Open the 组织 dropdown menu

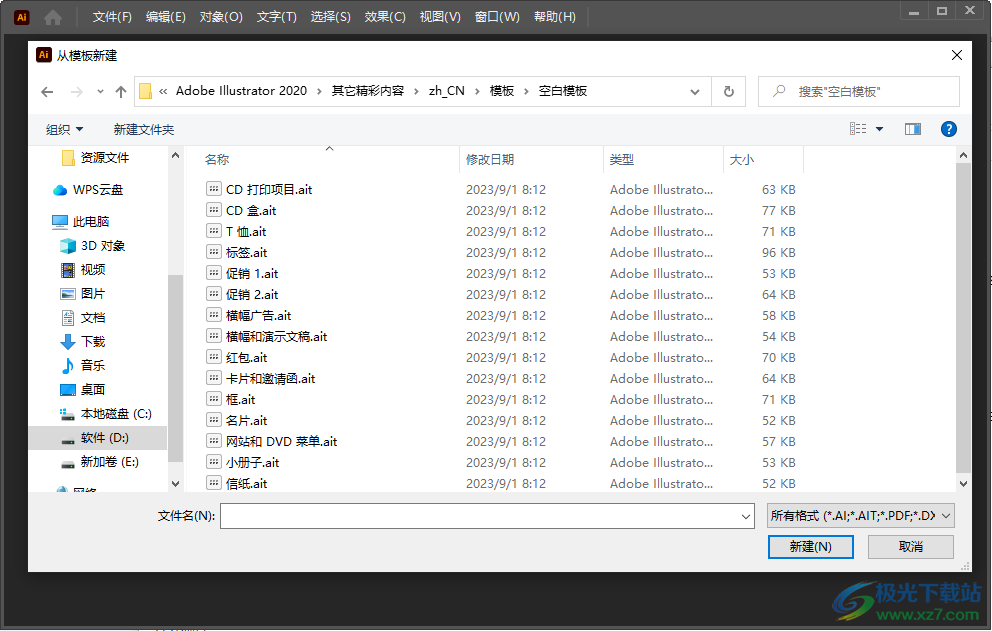click(65, 130)
